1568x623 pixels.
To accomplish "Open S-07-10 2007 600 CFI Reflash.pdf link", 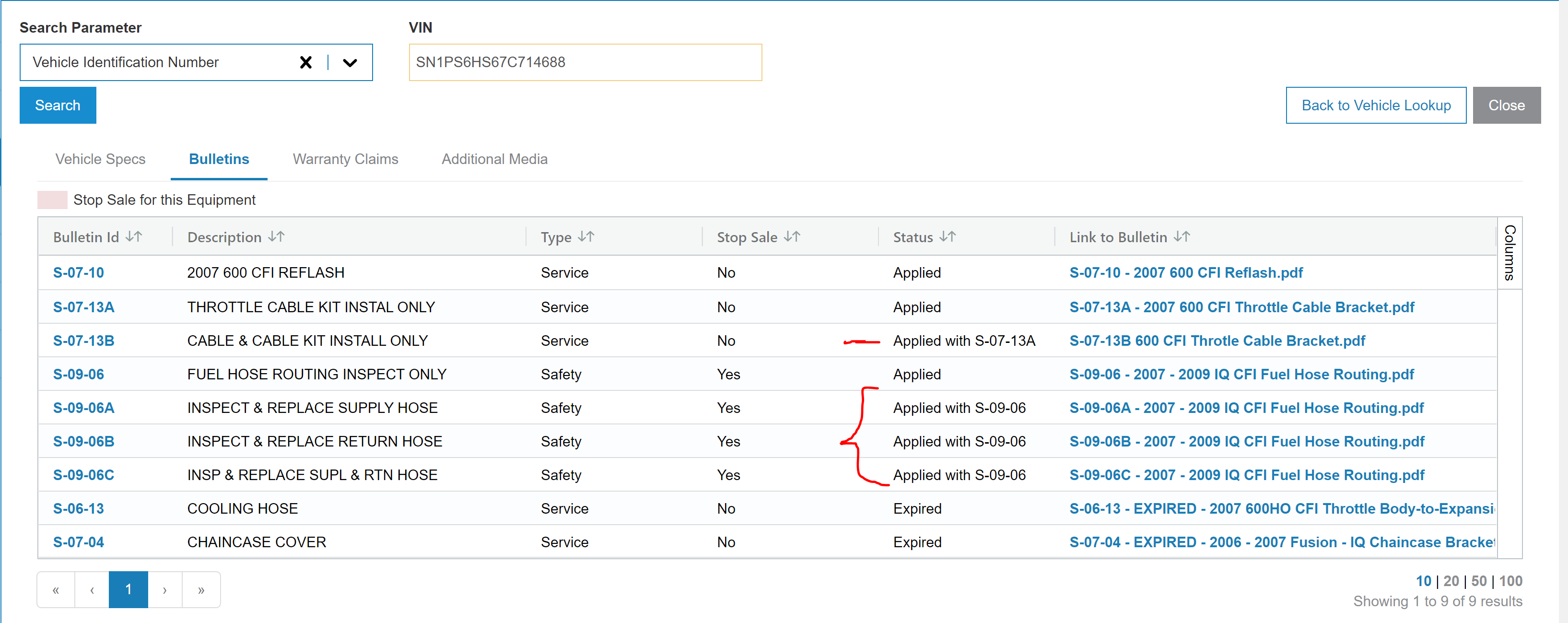I will pyautogui.click(x=1186, y=273).
